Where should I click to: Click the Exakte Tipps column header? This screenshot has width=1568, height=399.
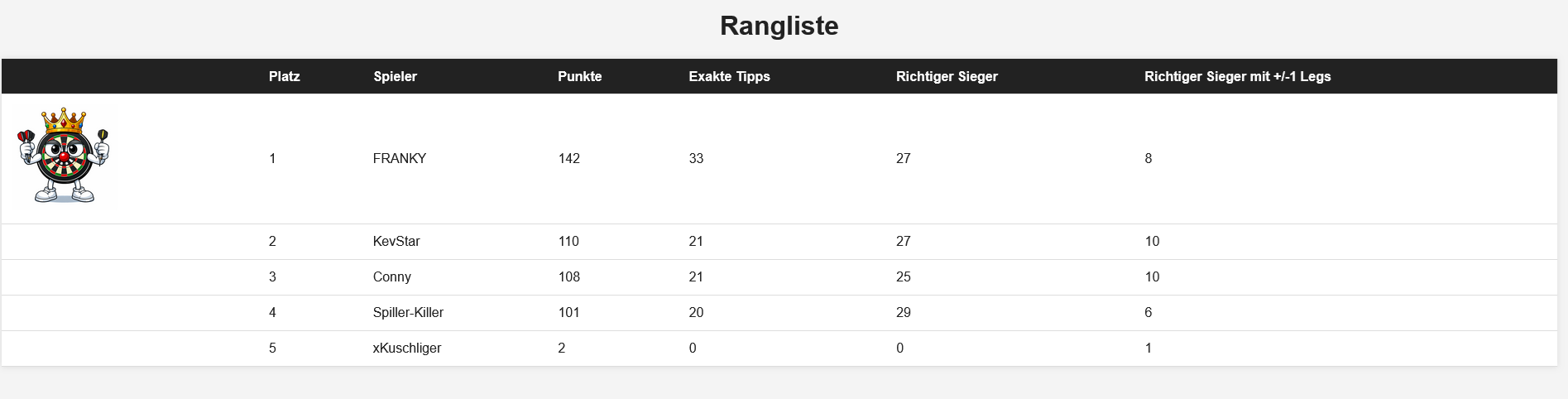(729, 76)
